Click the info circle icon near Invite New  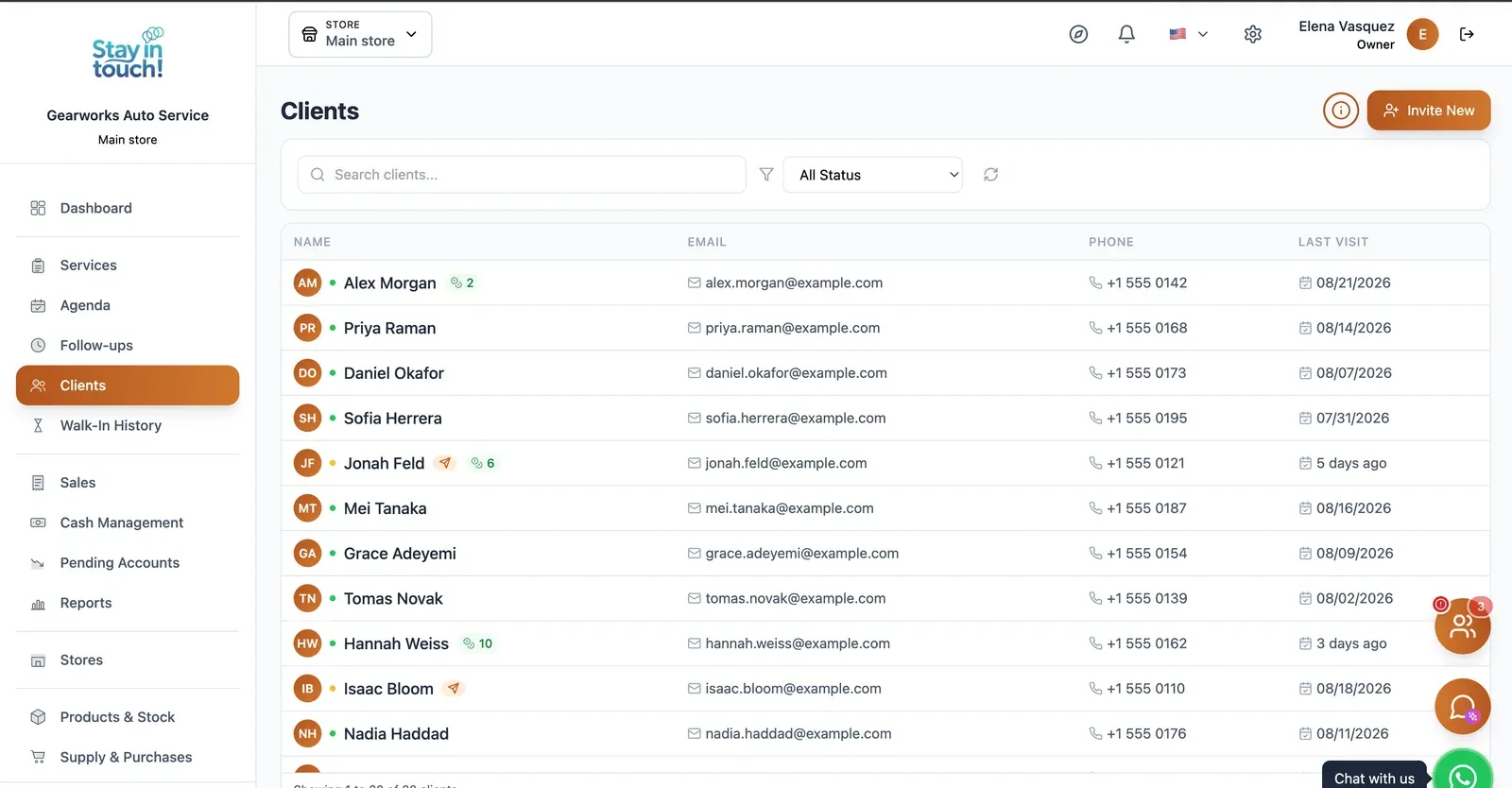[1341, 111]
